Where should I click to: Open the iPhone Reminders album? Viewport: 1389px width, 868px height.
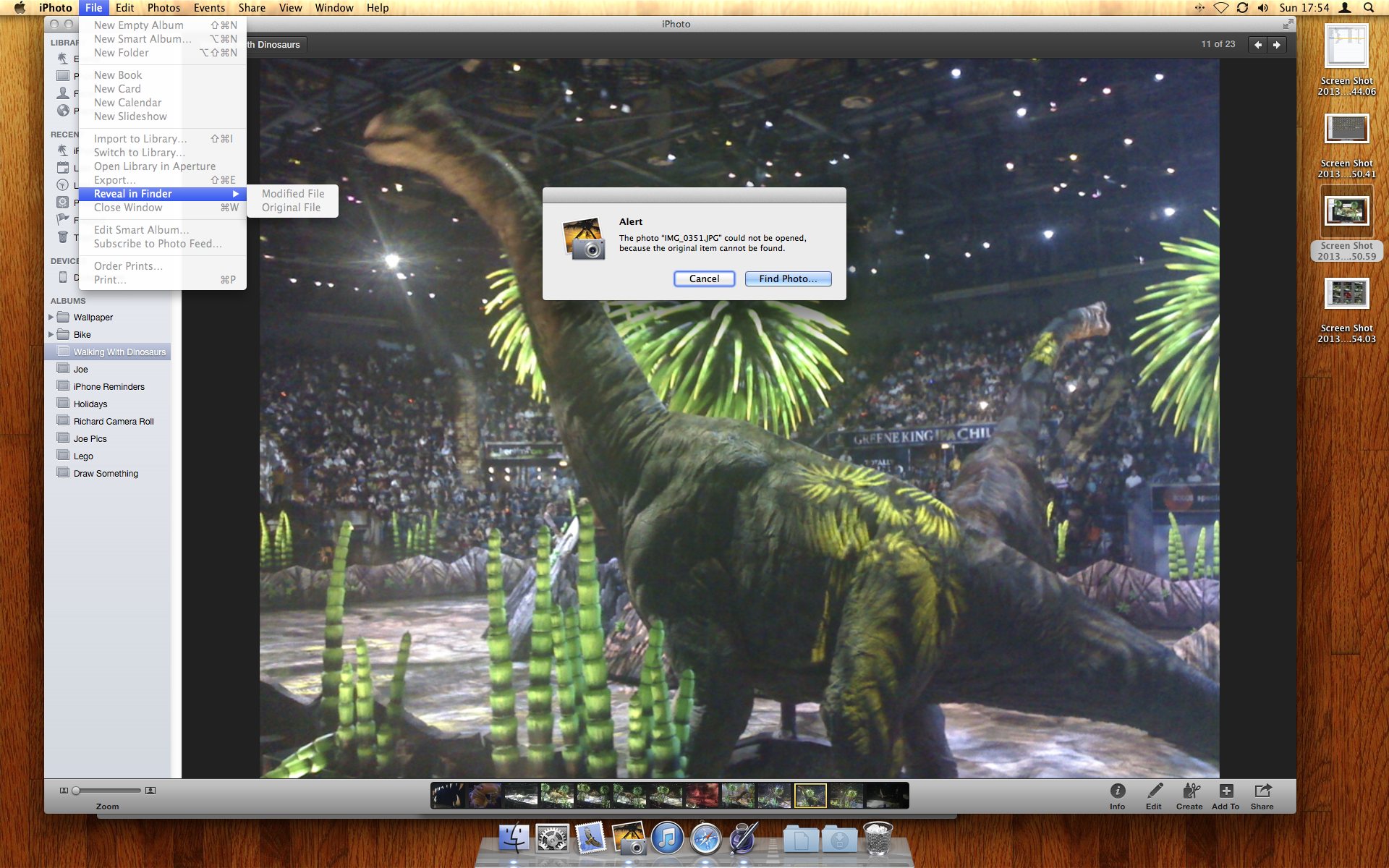(x=108, y=387)
